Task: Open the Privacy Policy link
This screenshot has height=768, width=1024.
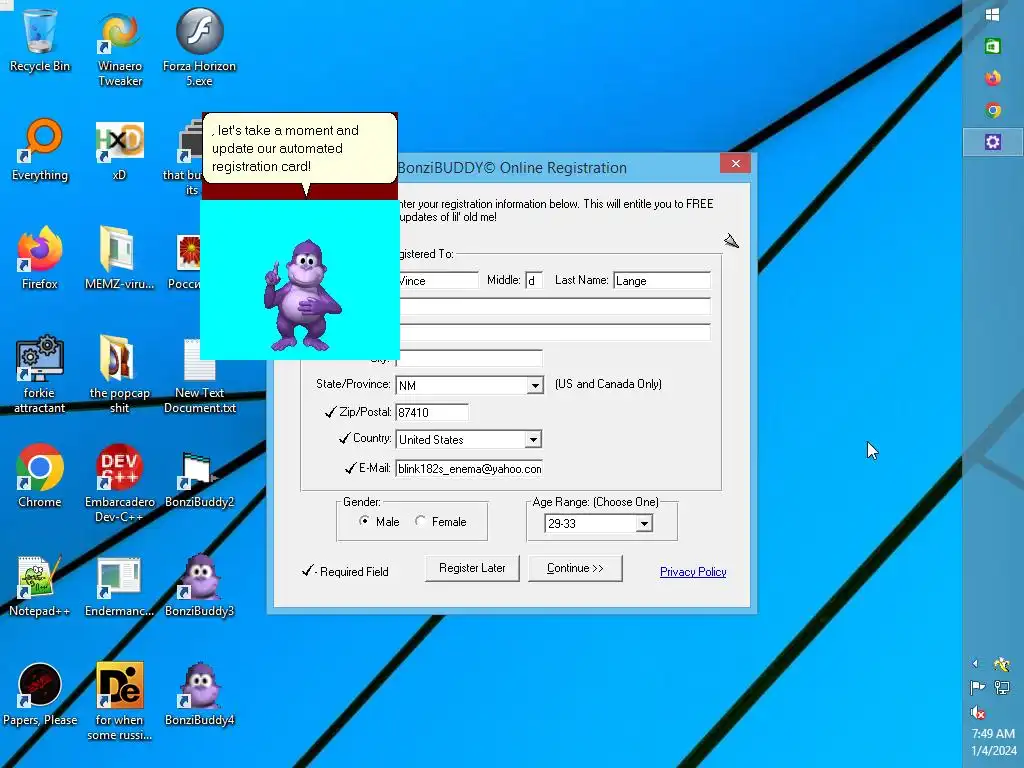Action: tap(693, 572)
